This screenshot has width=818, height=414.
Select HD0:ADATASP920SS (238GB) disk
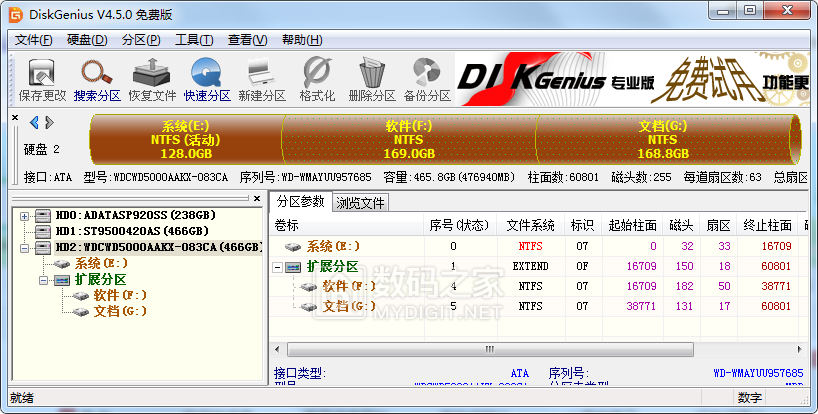135,215
